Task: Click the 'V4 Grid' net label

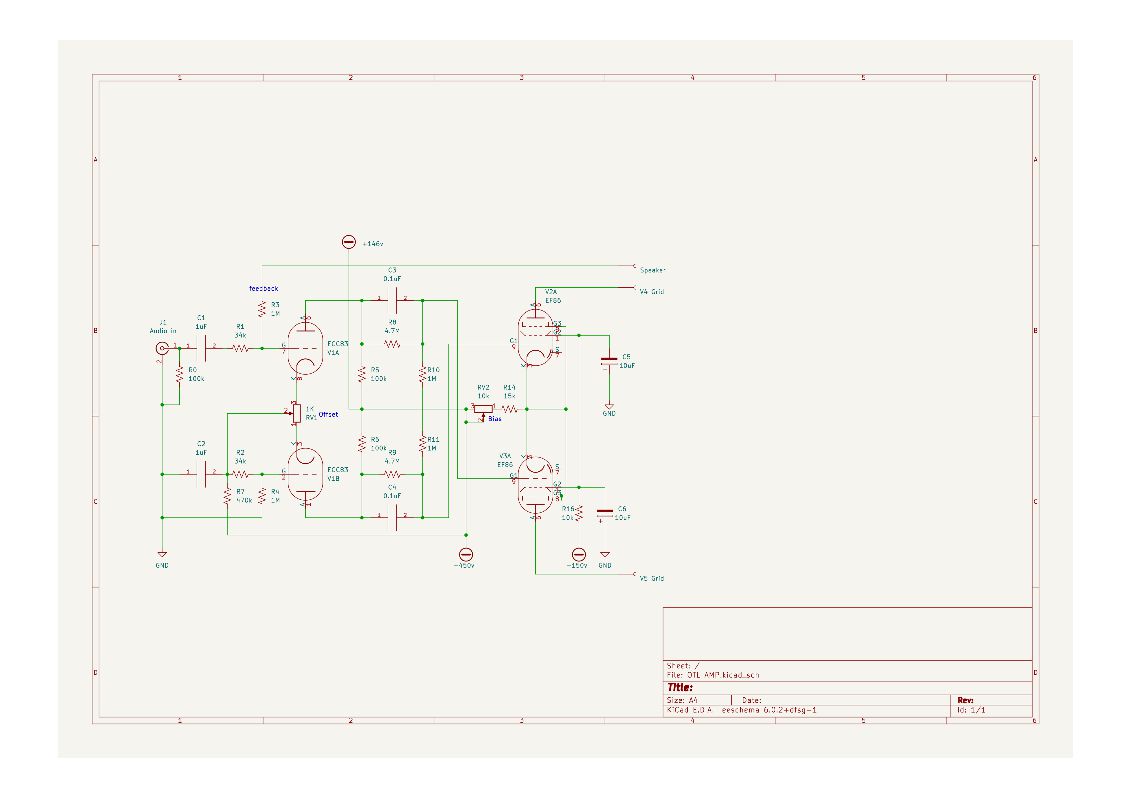Action: (651, 291)
